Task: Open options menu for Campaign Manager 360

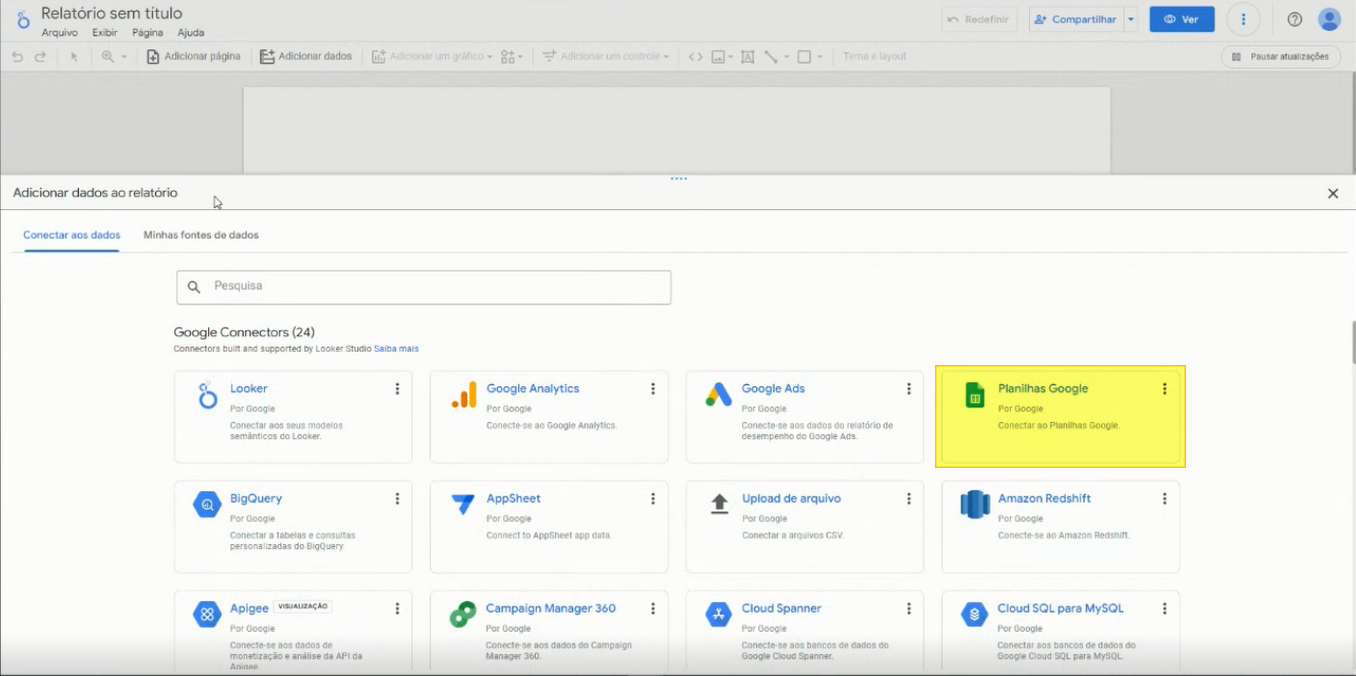Action: 653,609
